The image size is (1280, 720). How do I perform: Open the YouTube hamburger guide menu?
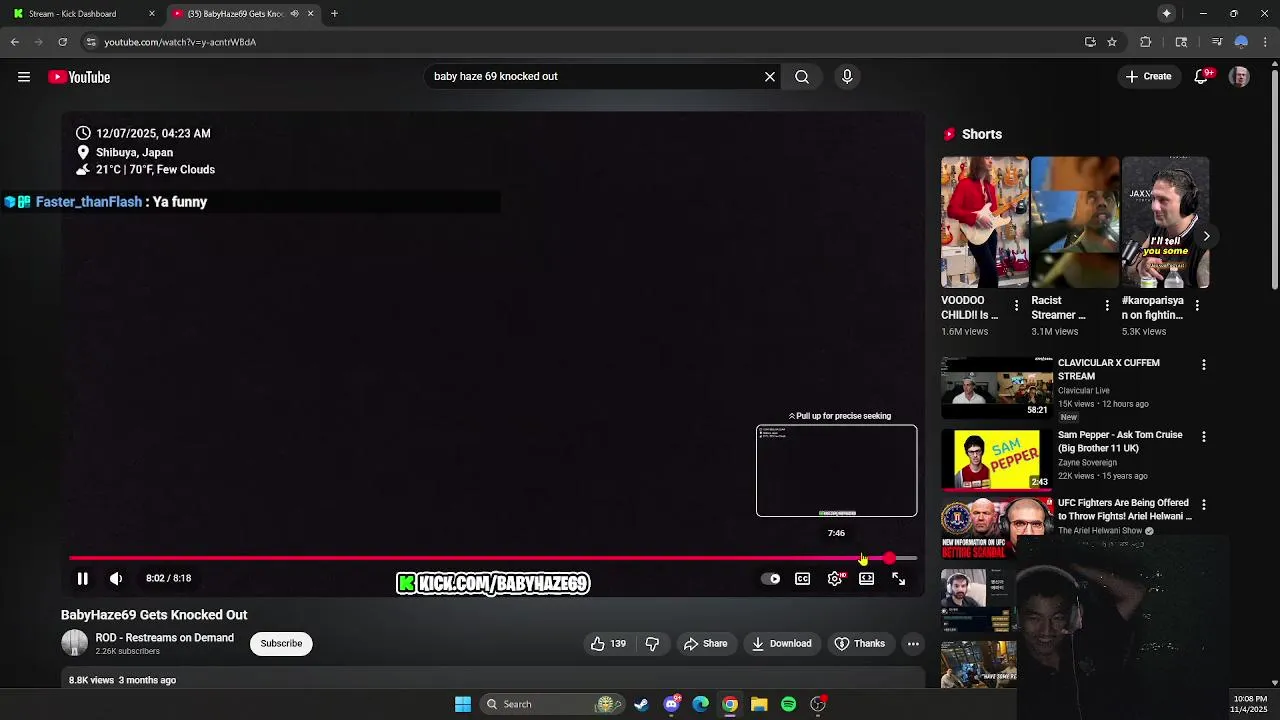(x=24, y=77)
